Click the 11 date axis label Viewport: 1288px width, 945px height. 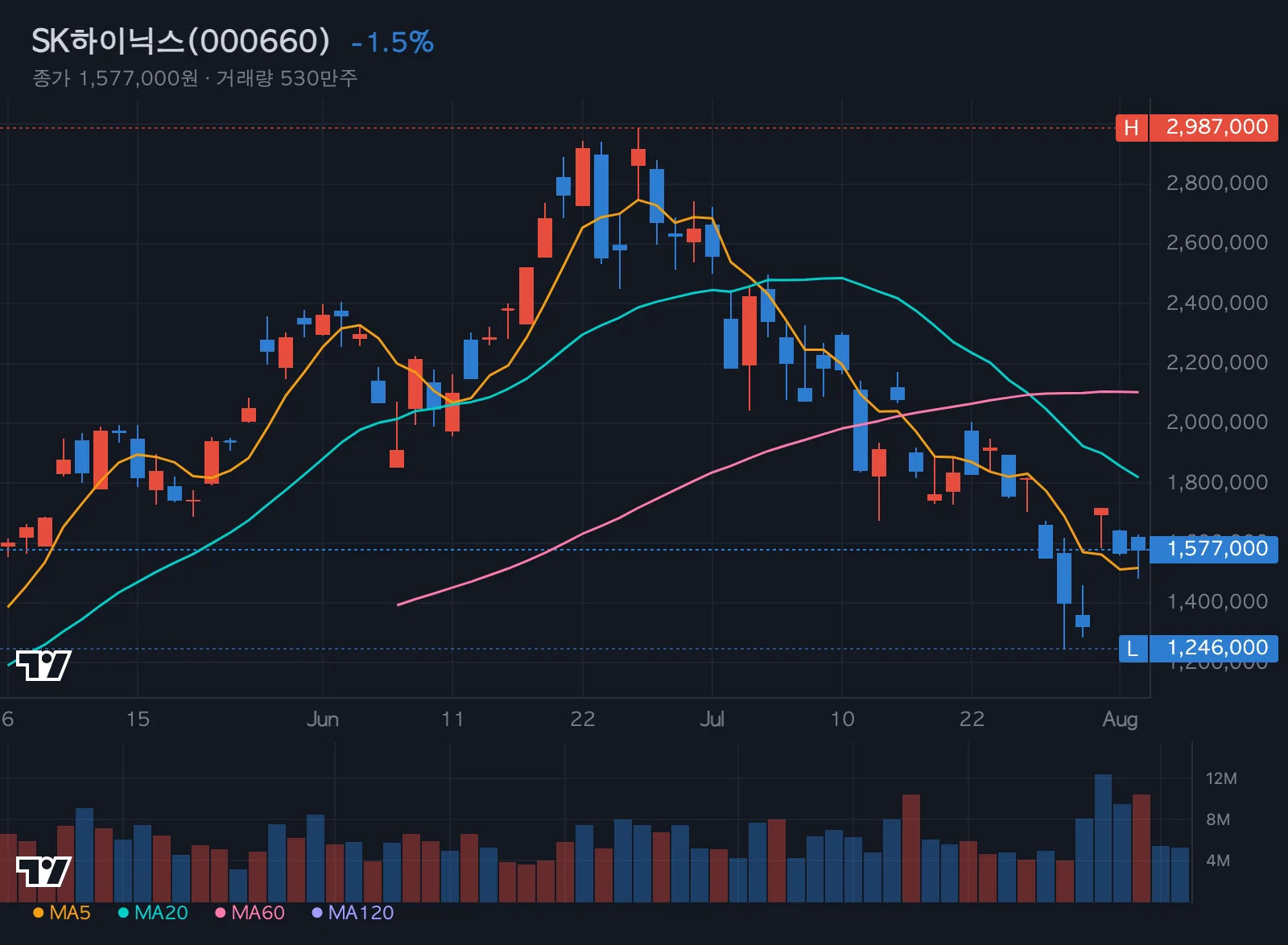pyautogui.click(x=452, y=720)
